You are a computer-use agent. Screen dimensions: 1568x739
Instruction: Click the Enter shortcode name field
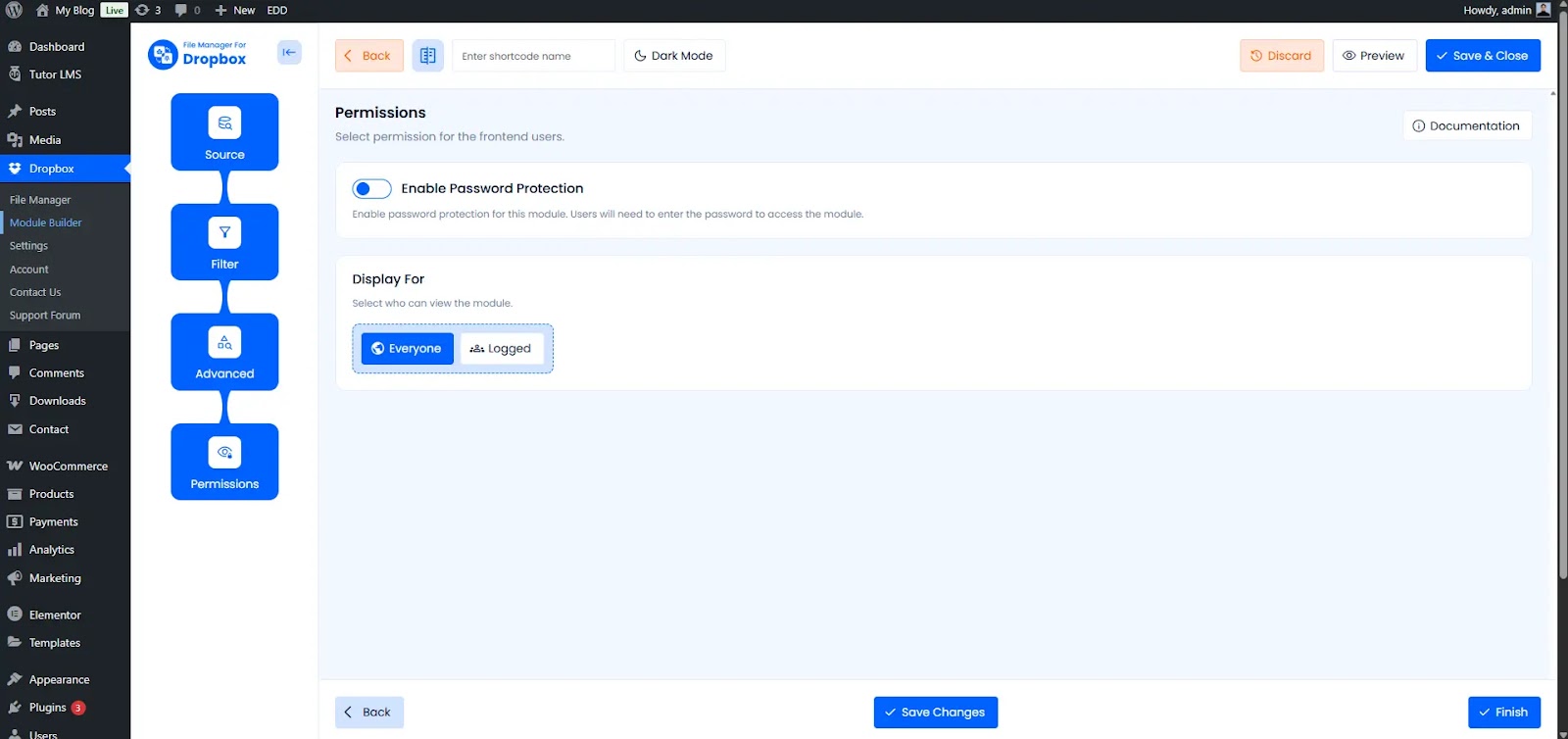[534, 56]
